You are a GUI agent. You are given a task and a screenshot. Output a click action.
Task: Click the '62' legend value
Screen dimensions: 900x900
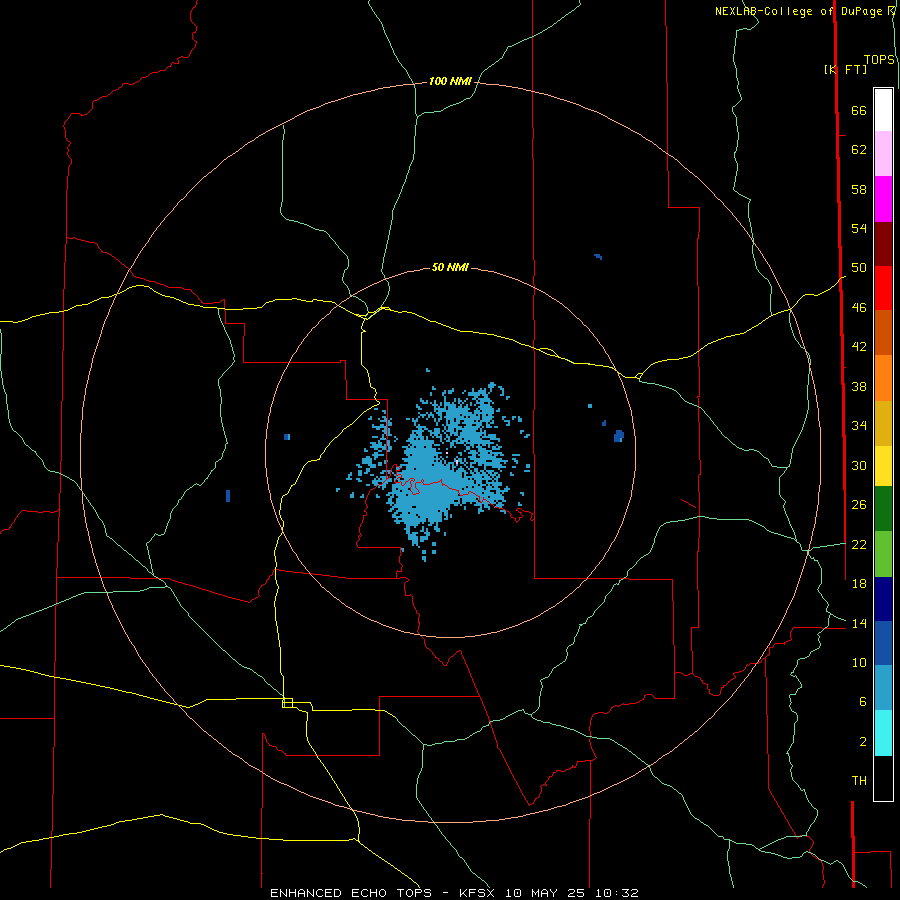click(859, 150)
